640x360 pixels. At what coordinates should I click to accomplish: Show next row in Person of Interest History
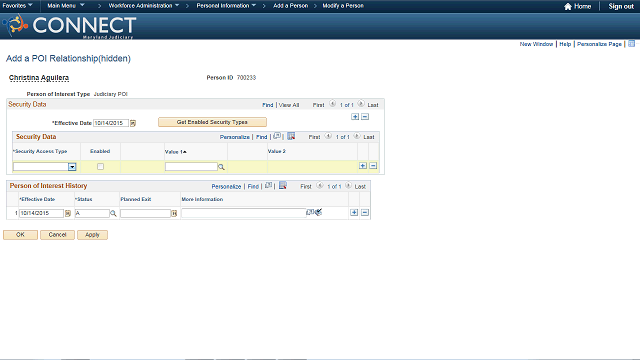[x=348, y=186]
